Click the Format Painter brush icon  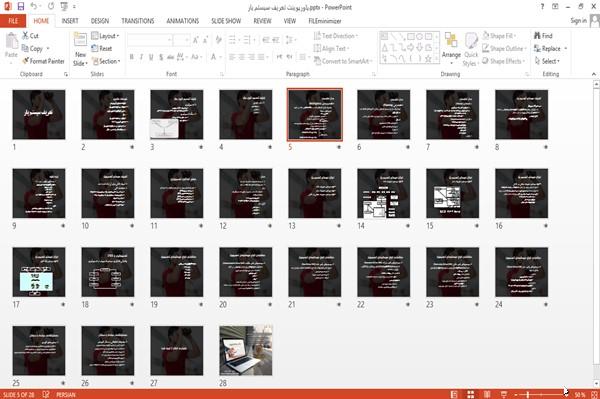[26, 61]
